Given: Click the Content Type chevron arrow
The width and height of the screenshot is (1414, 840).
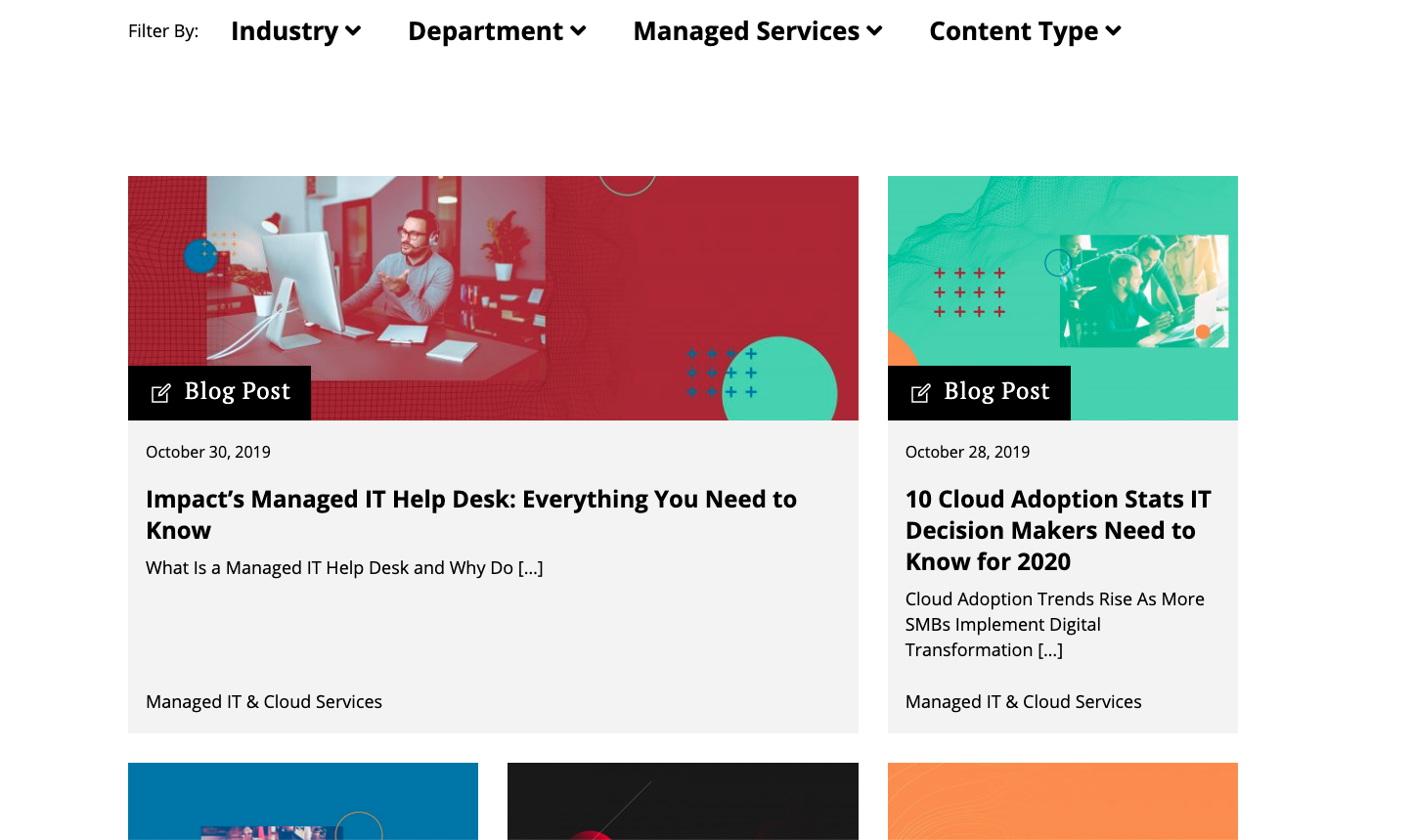Looking at the screenshot, I should point(1113,31).
